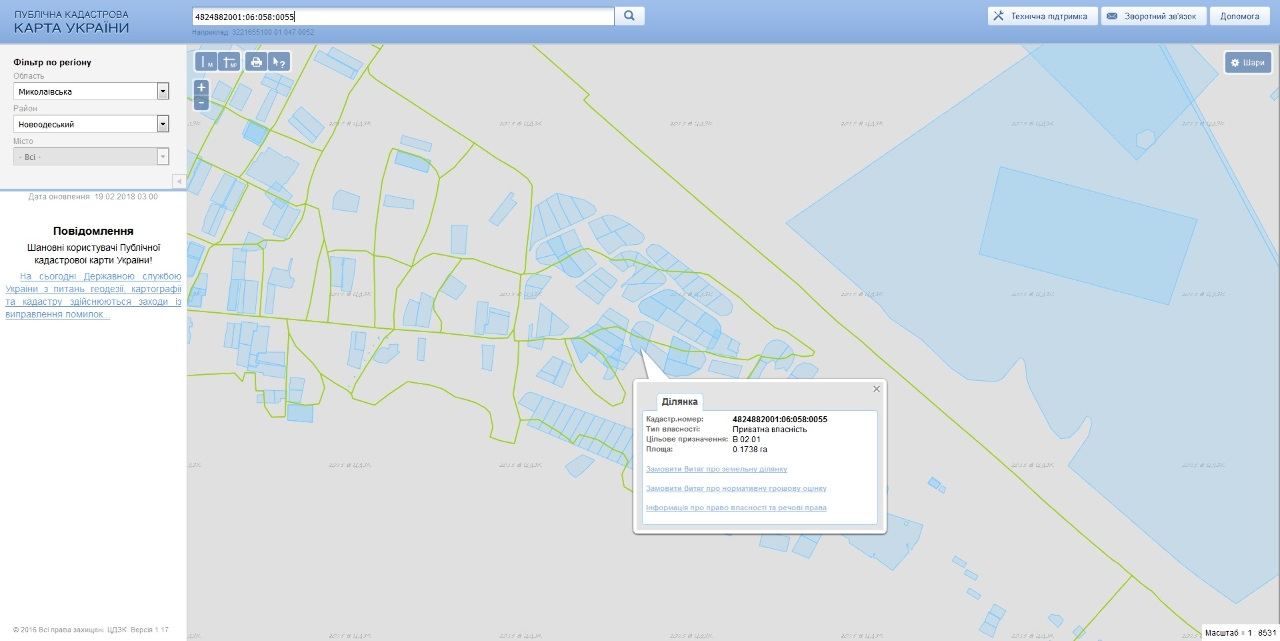This screenshot has width=1280, height=641.
Task: Select the distance measurement tool
Action: 206,62
